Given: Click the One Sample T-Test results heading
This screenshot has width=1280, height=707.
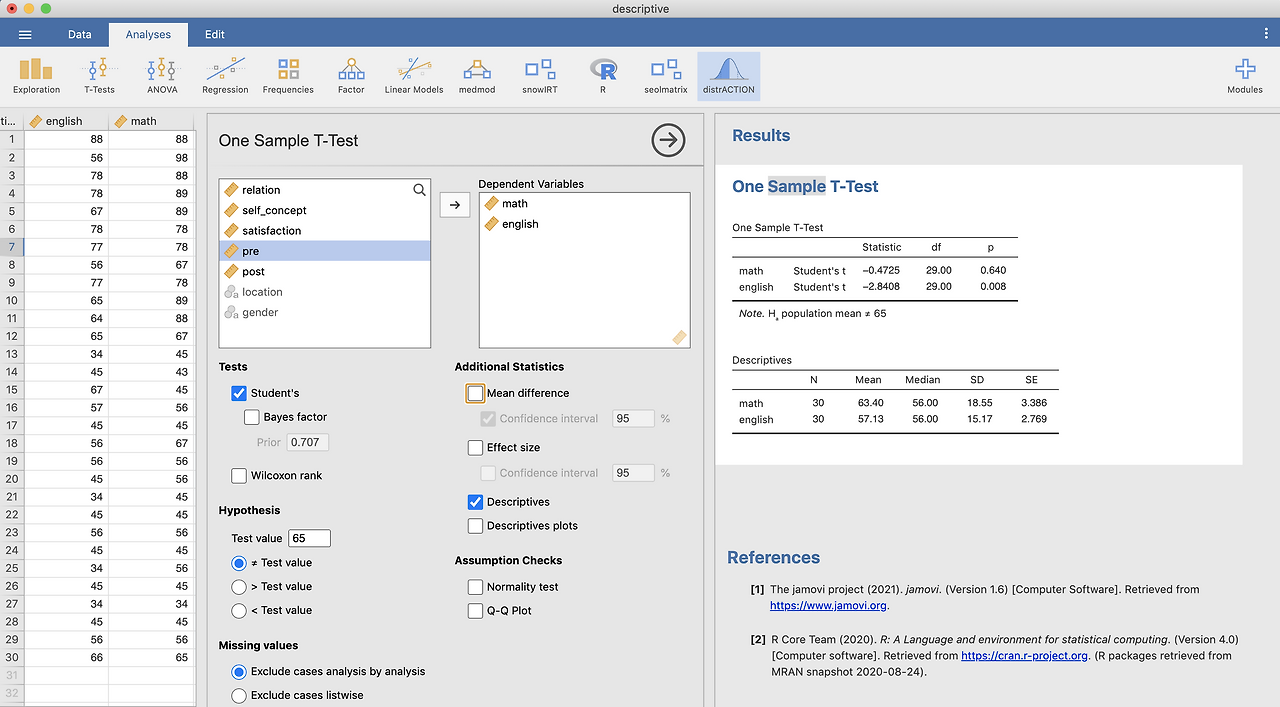Looking at the screenshot, I should coord(805,186).
